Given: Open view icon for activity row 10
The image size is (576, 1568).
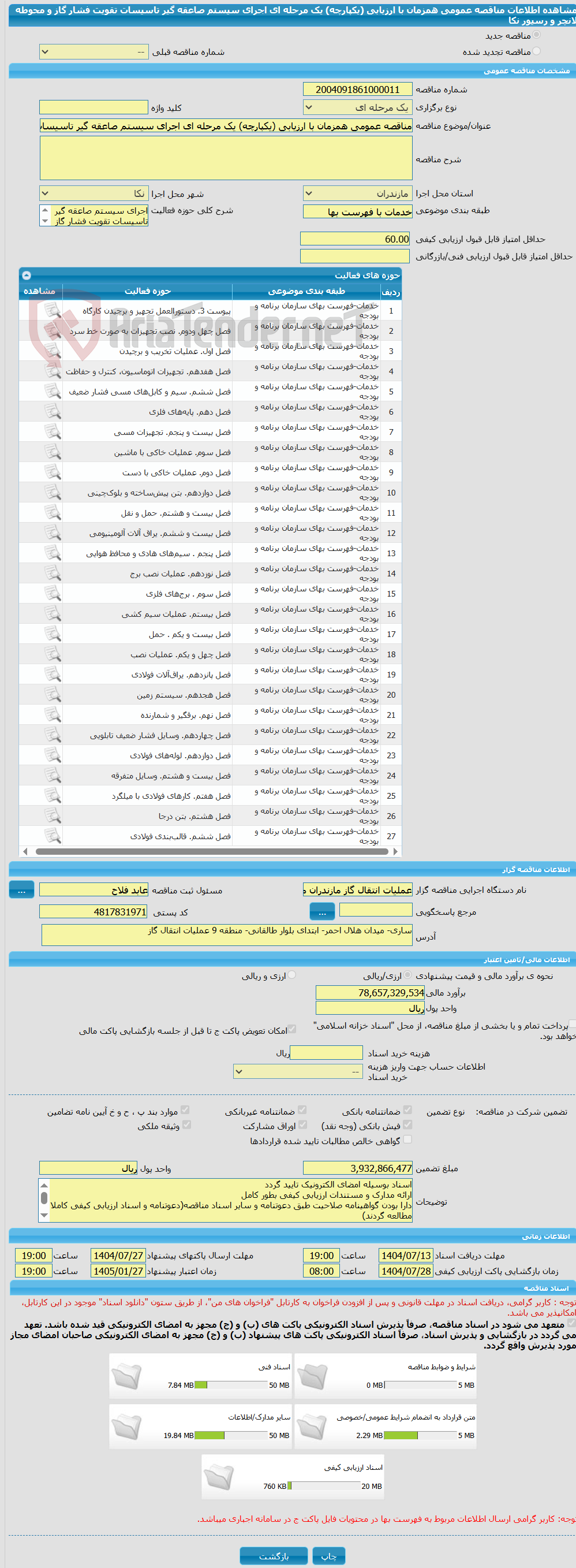Looking at the screenshot, I should coord(53,493).
